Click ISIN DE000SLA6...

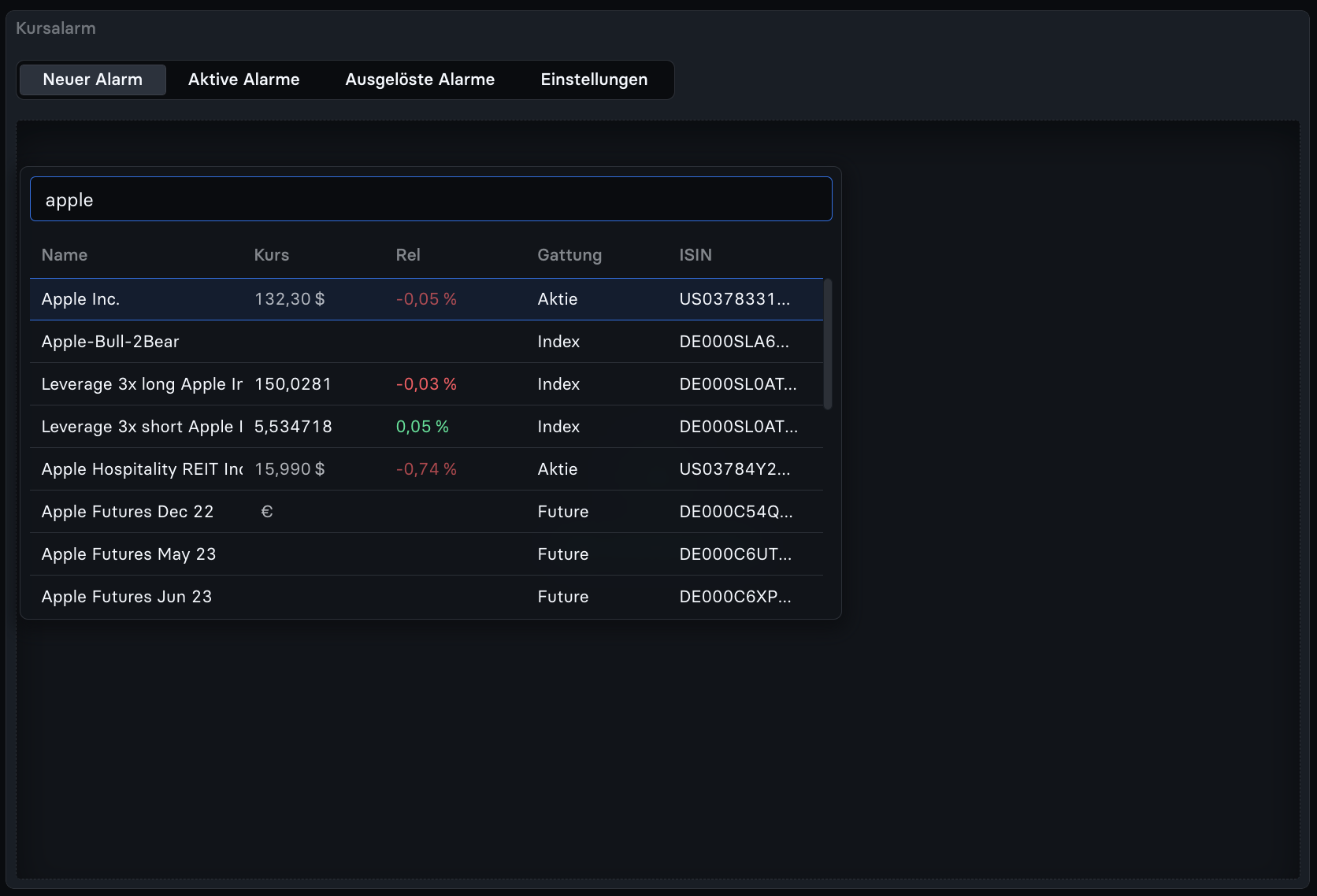pyautogui.click(x=734, y=342)
